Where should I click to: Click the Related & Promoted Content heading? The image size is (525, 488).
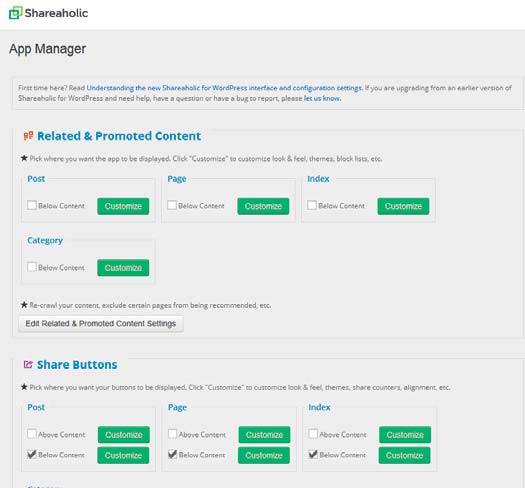[x=119, y=136]
